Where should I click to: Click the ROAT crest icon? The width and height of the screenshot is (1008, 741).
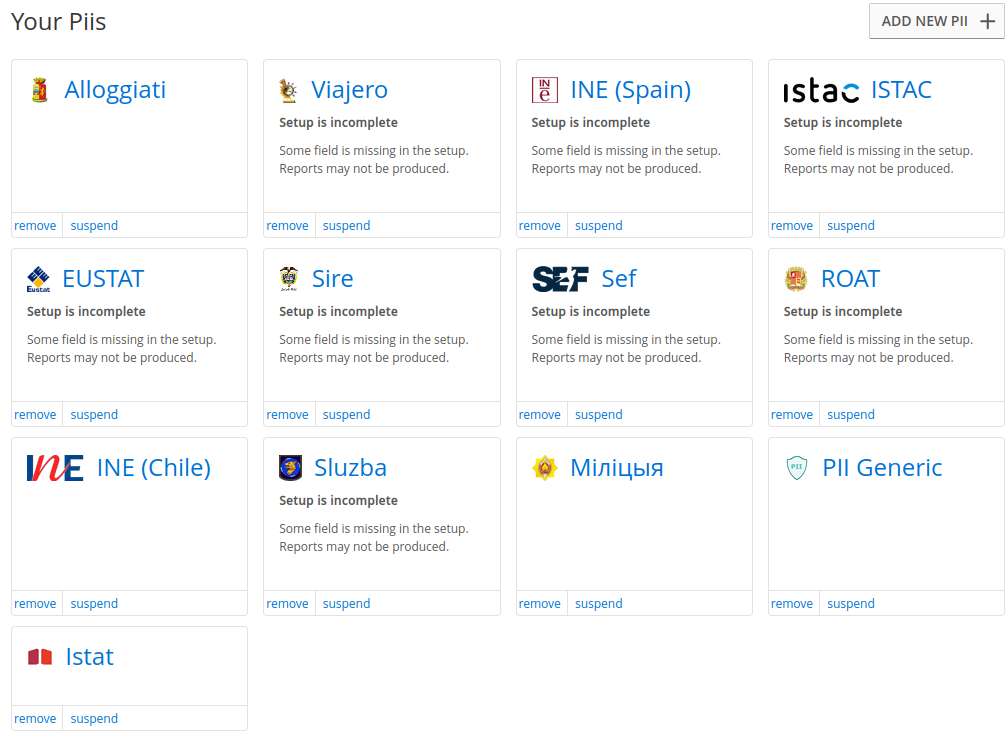click(x=796, y=279)
